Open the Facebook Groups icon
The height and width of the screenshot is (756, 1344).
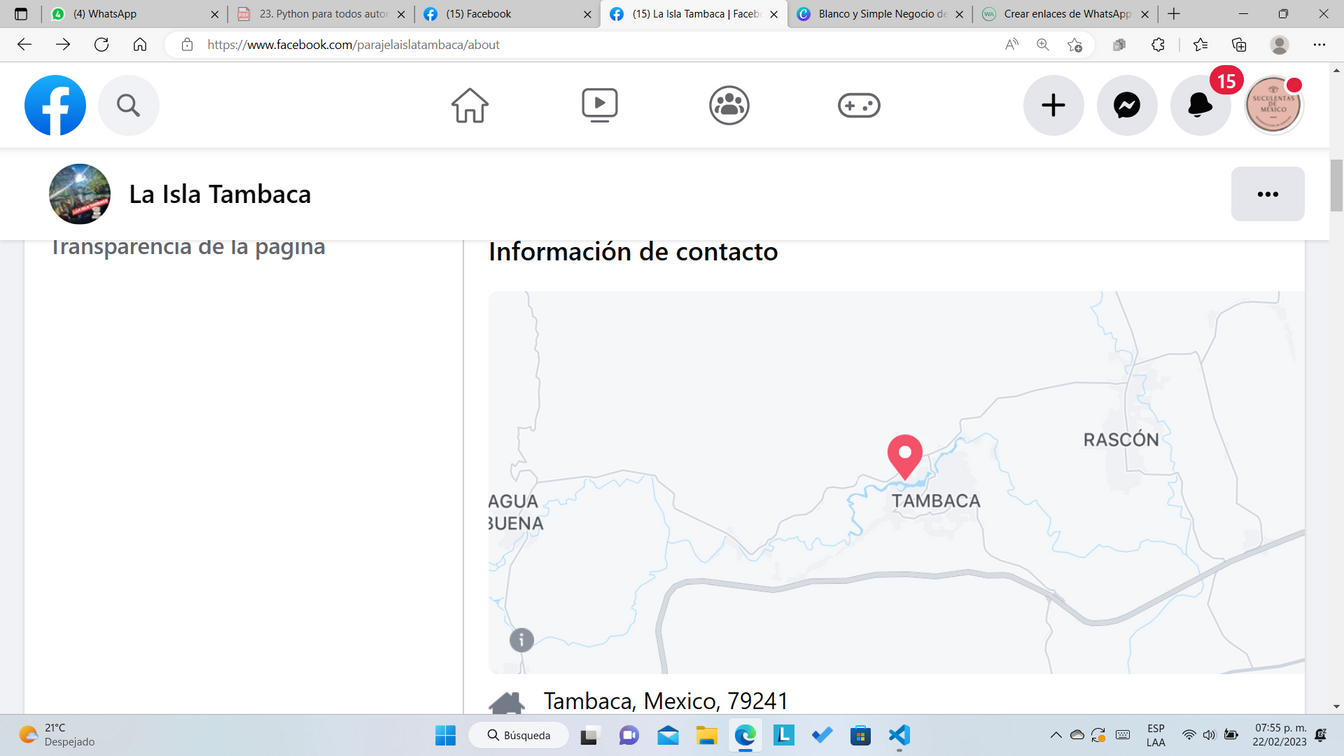click(x=729, y=105)
